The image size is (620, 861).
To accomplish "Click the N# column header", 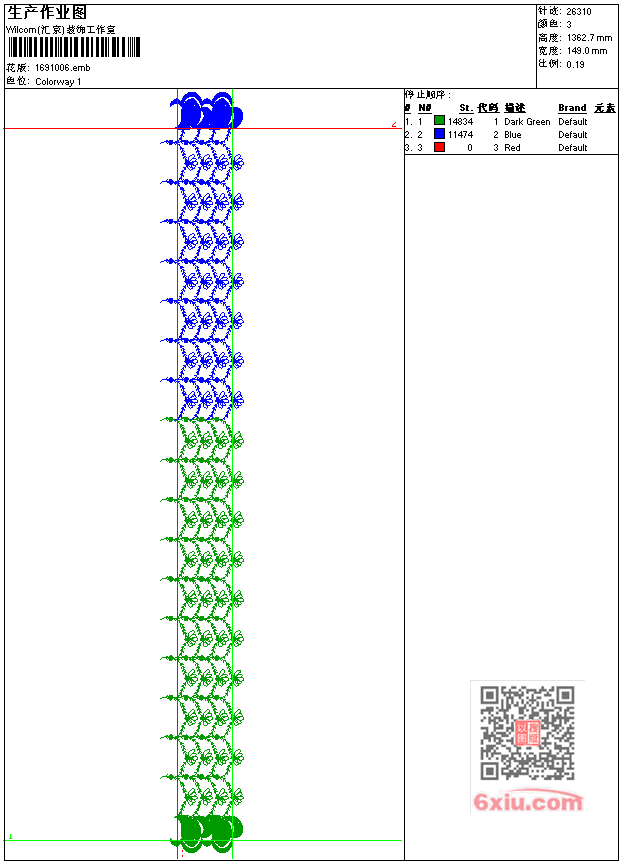I will [424, 108].
